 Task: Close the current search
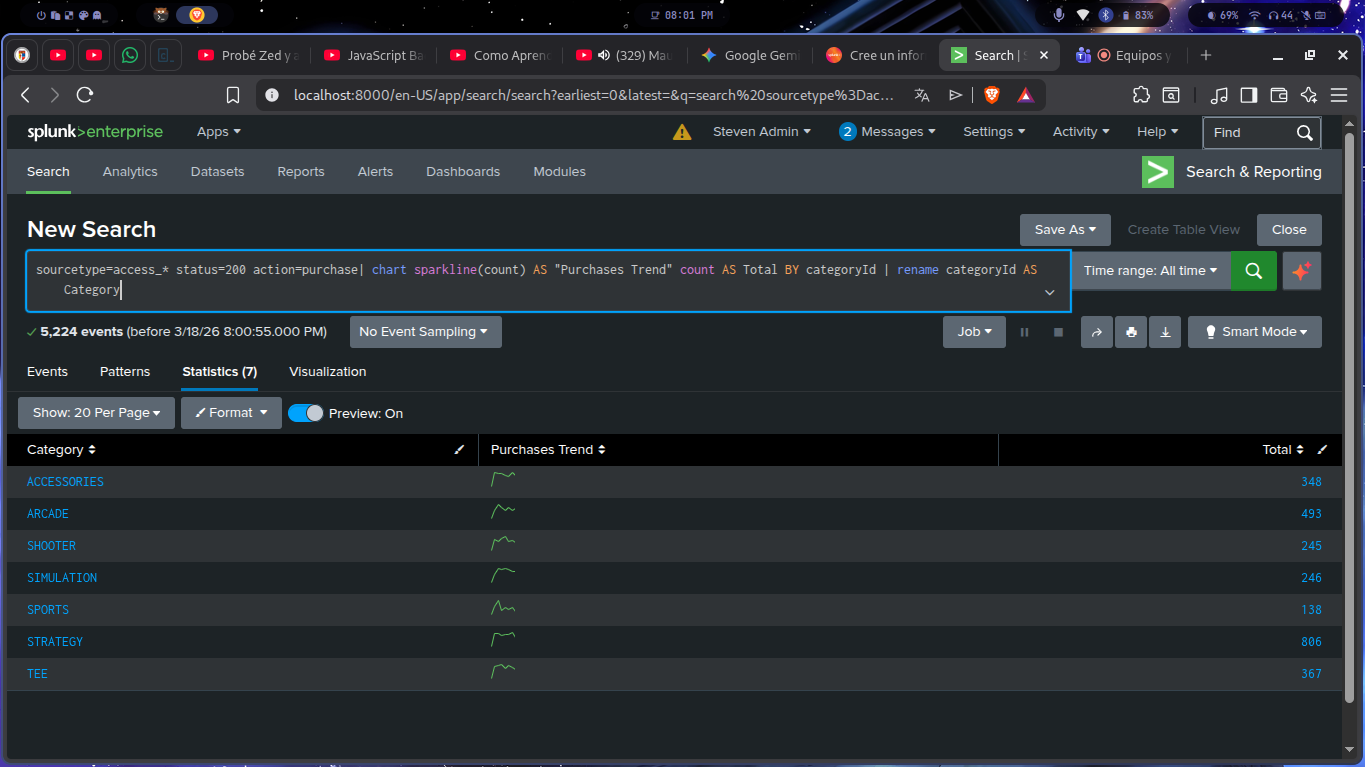[x=1289, y=229]
